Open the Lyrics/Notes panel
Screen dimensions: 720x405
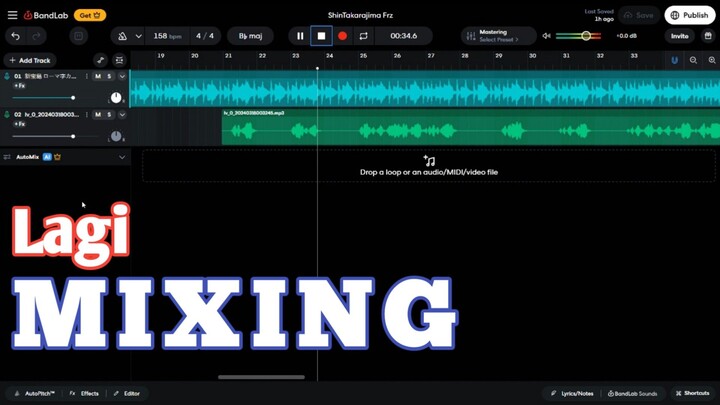572,393
